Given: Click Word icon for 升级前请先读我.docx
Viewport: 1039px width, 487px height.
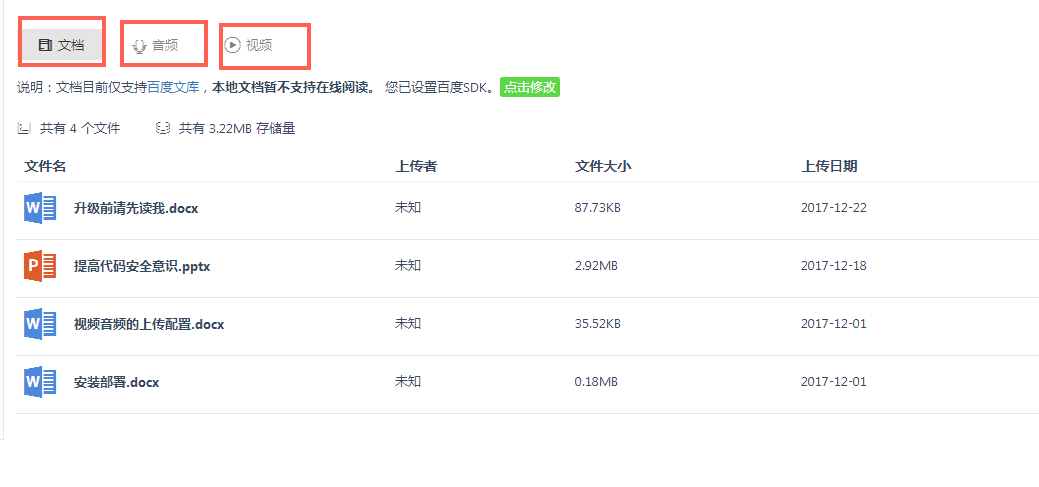Looking at the screenshot, I should click(x=40, y=208).
